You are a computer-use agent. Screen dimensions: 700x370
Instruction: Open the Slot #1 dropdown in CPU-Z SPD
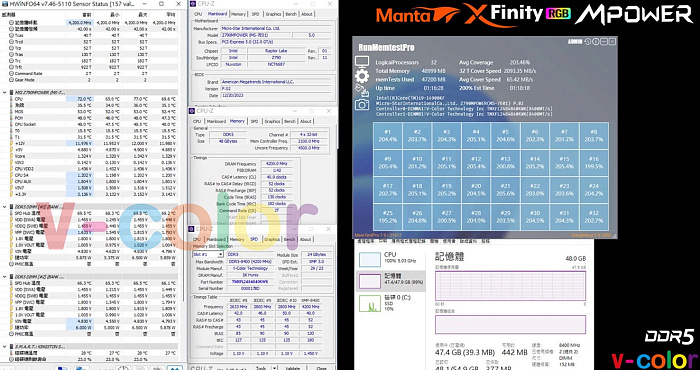pos(208,254)
